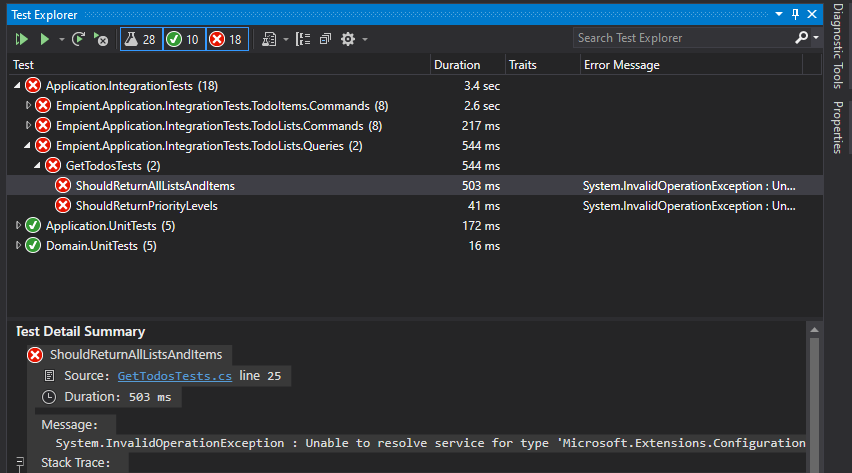The image size is (852, 473).
Task: Sort by the Duration column header
Action: (468, 65)
